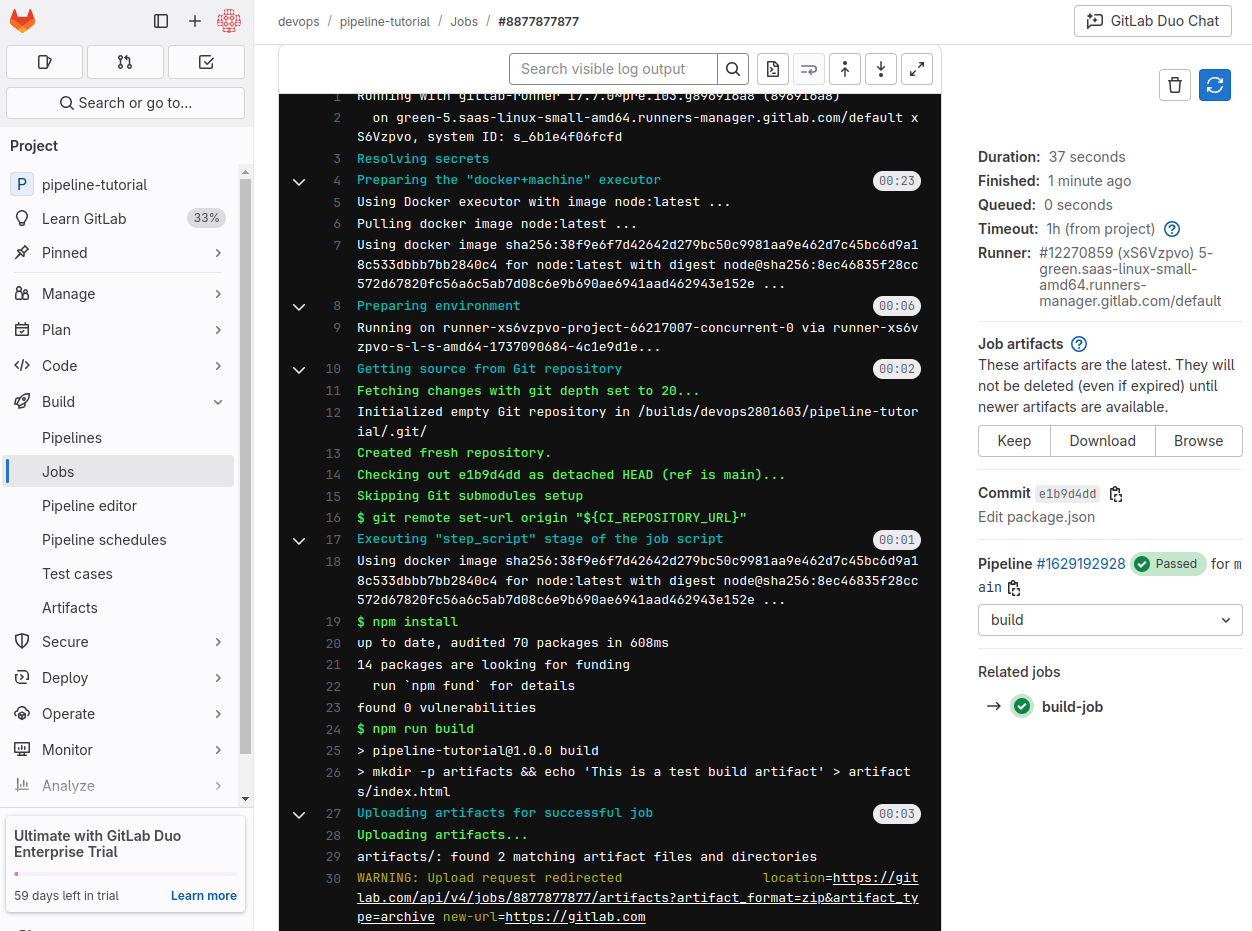The height and width of the screenshot is (931, 1252).
Task: Open the build stage dropdown
Action: coord(1110,620)
